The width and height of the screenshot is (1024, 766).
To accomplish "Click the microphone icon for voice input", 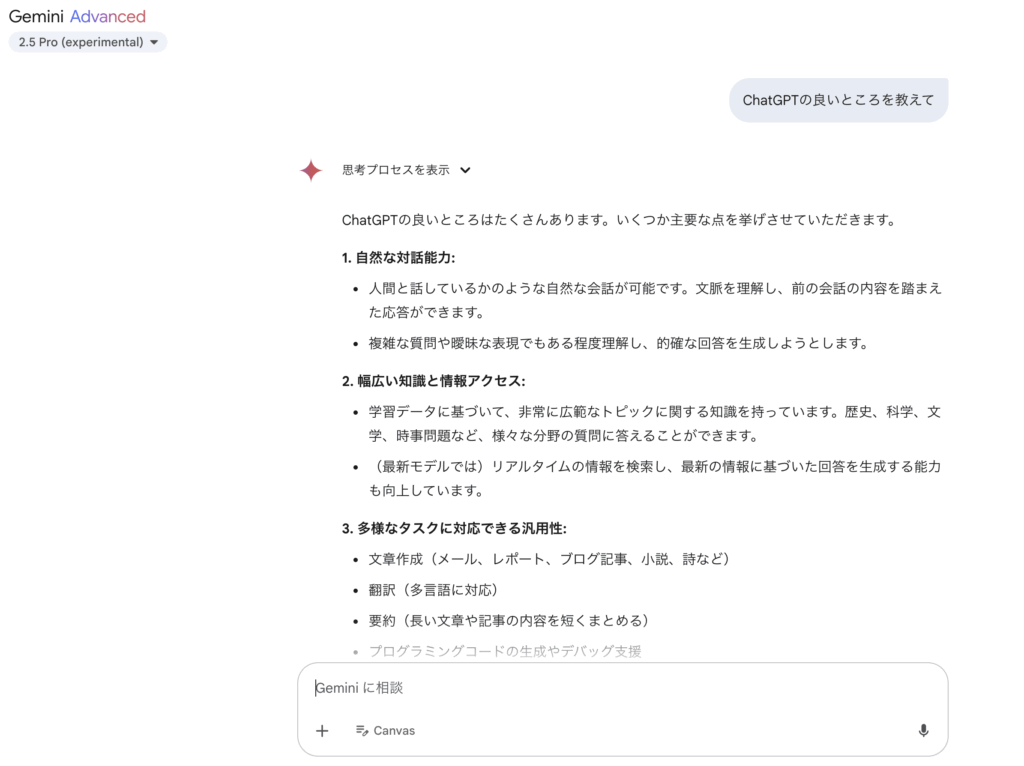I will click(923, 730).
